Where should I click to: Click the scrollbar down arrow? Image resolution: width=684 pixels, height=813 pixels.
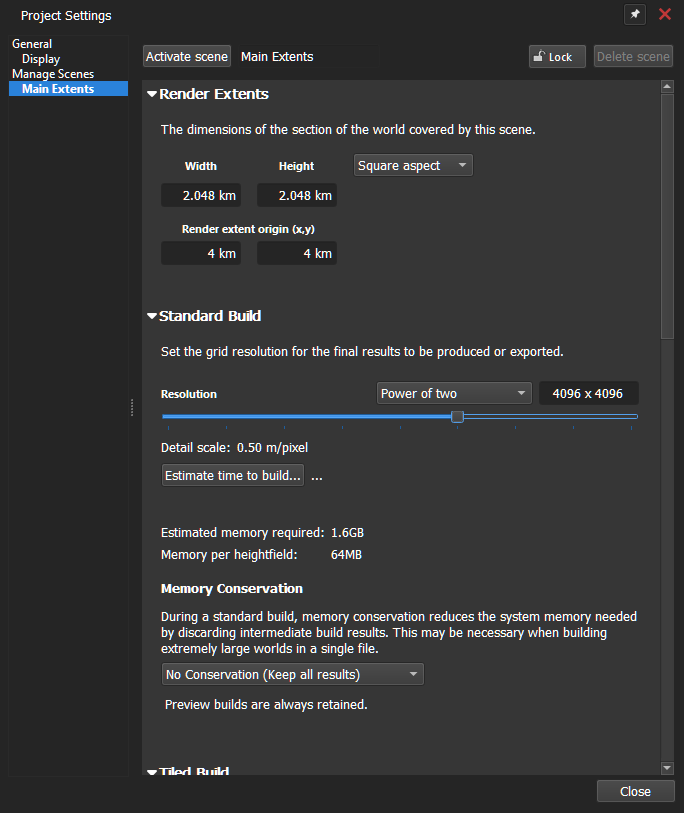click(667, 768)
